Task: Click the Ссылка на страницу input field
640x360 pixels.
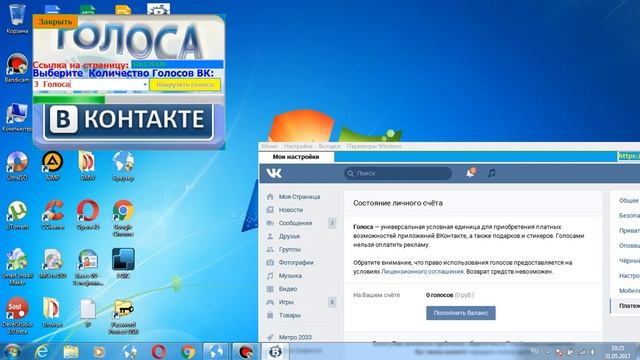Action: (x=177, y=64)
